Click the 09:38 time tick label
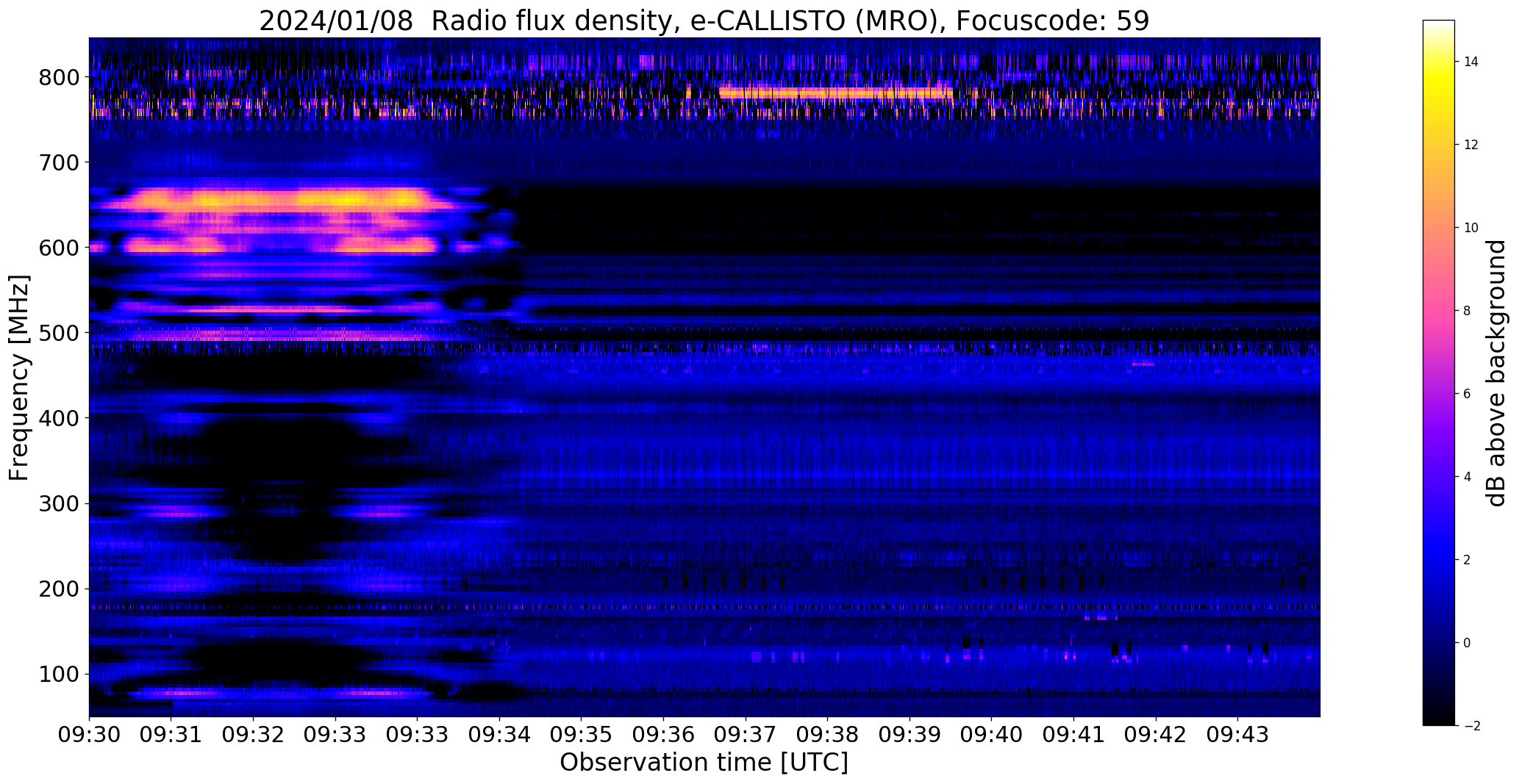Viewport: 1519px width, 784px height. (828, 735)
